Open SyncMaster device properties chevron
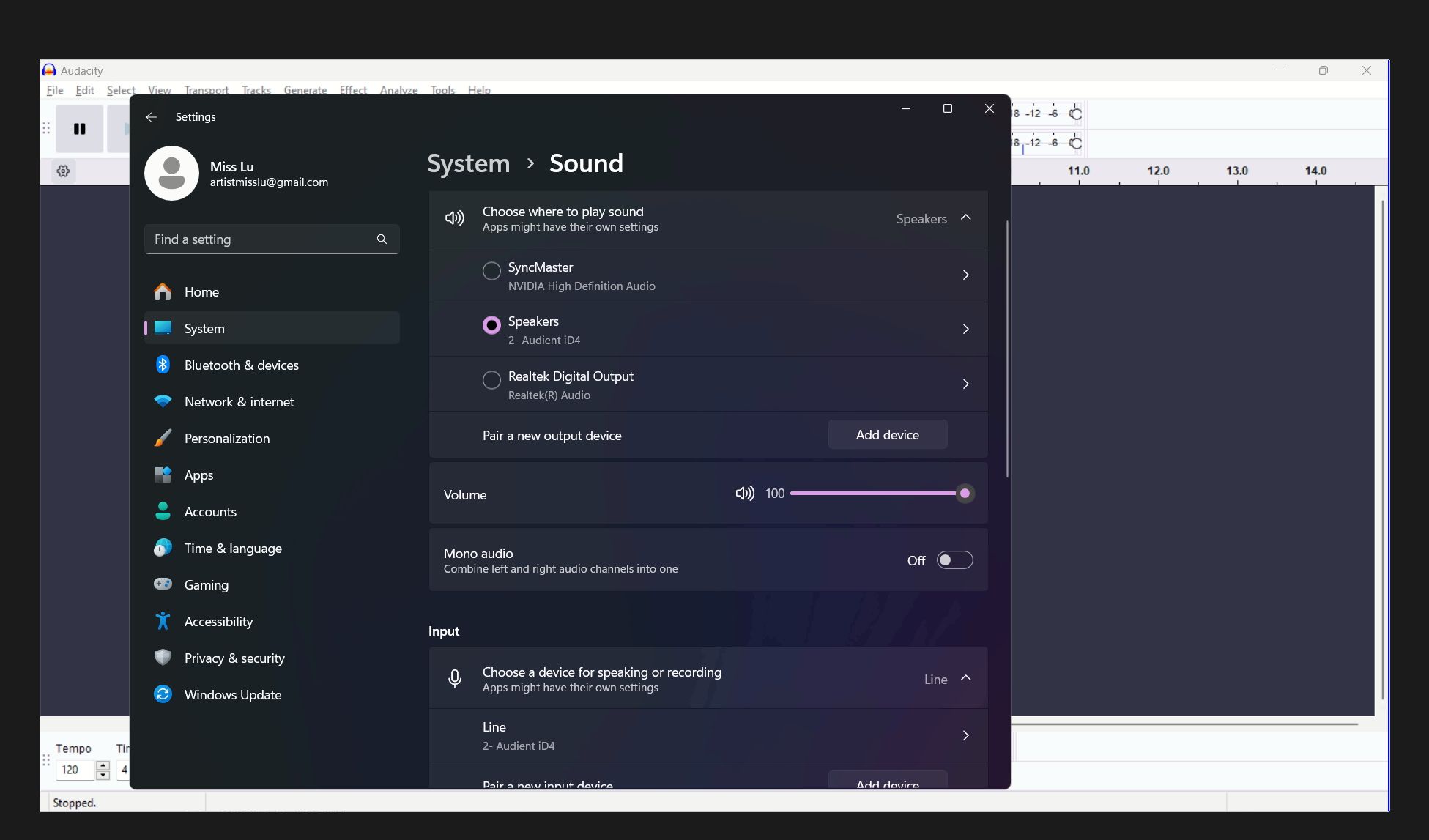 965,275
